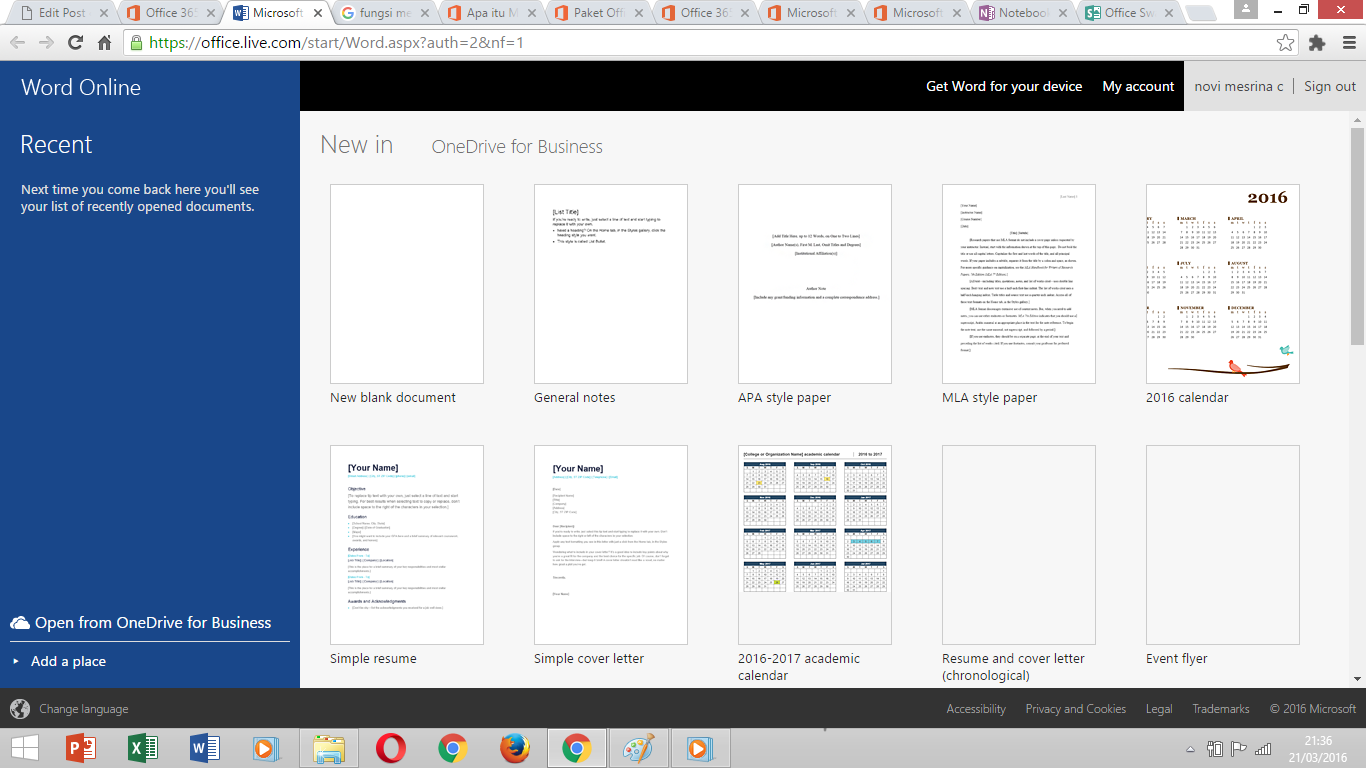Screen dimensions: 1366x768
Task: Open My account link
Action: click(1138, 86)
